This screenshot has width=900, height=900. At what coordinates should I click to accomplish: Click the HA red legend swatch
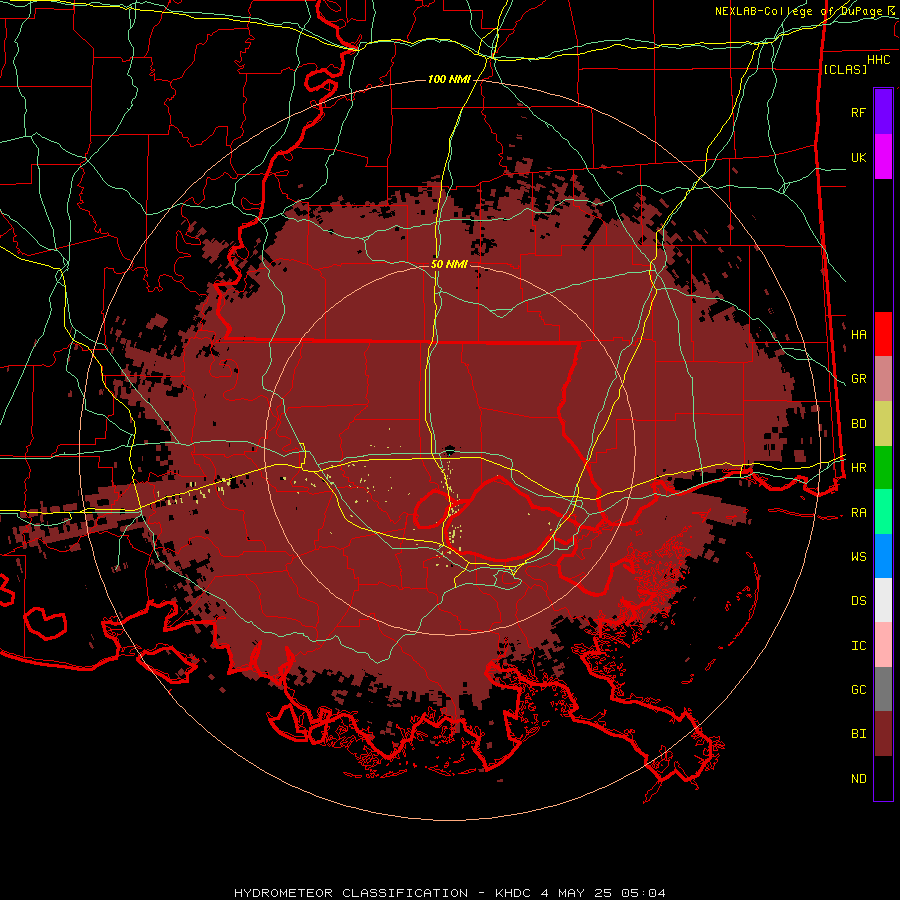click(x=883, y=334)
